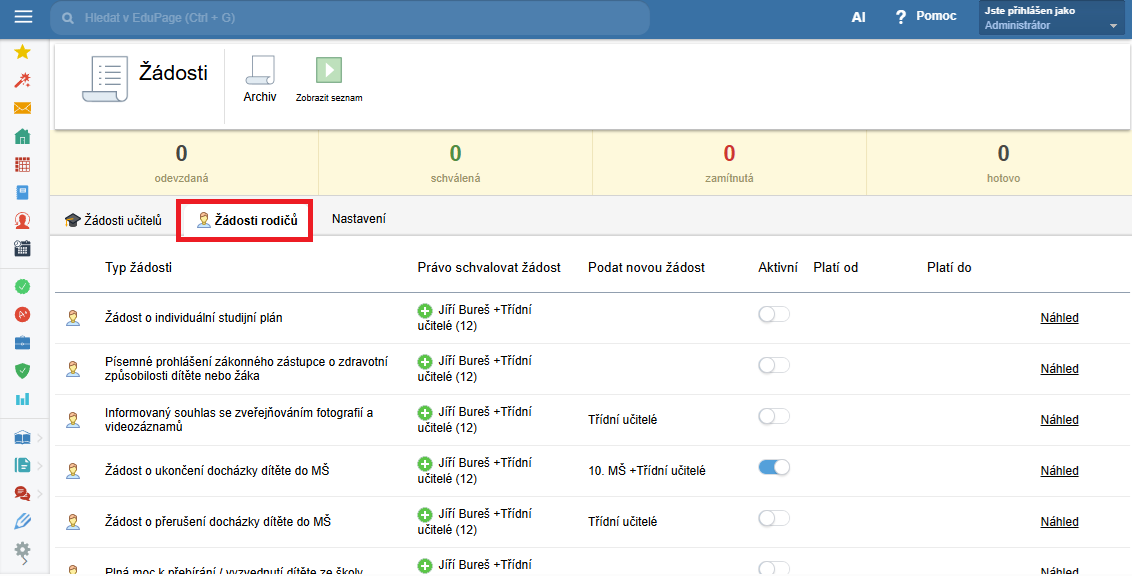The height and width of the screenshot is (576, 1132).
Task: Expand the chat bubbles sidebar submenu arrow
Action: click(39, 493)
